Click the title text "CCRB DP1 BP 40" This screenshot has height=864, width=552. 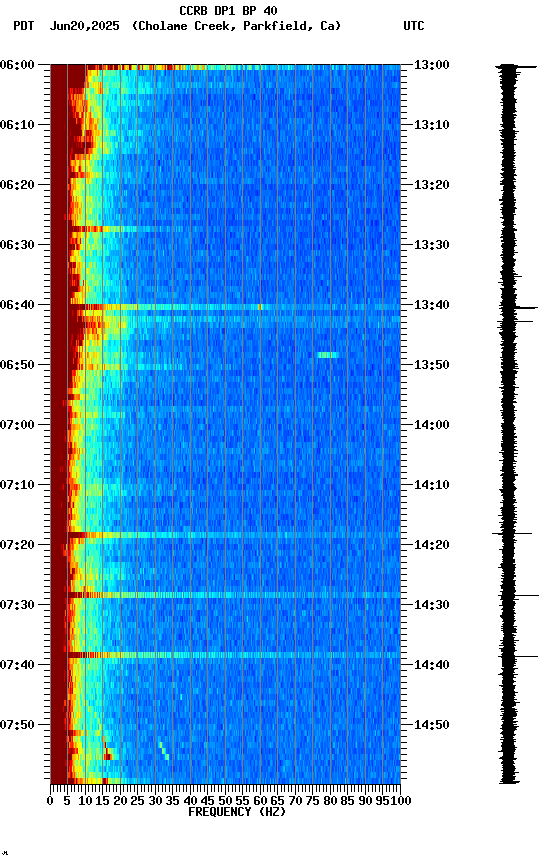coord(228,10)
